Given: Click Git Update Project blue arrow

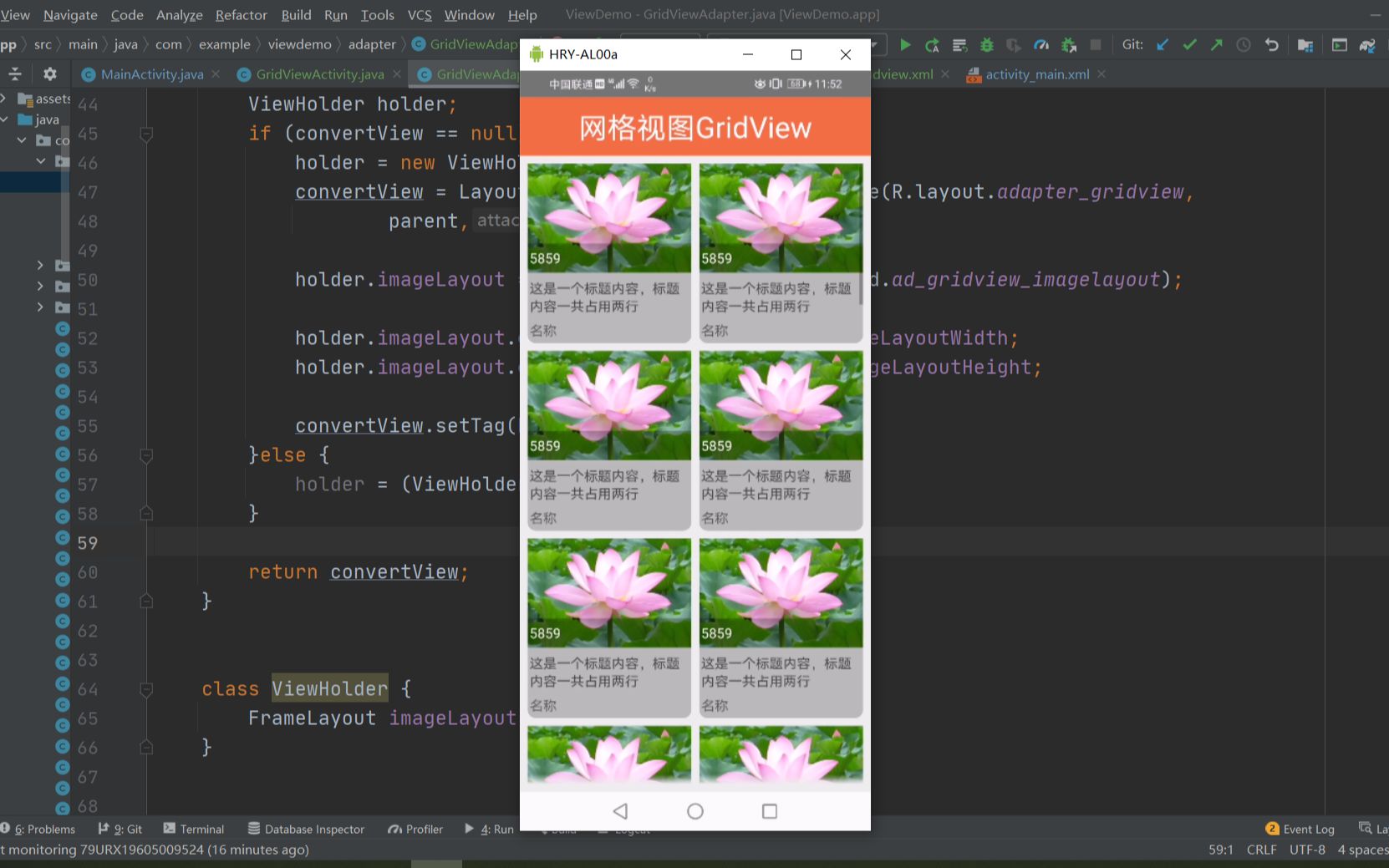Looking at the screenshot, I should tap(1163, 44).
